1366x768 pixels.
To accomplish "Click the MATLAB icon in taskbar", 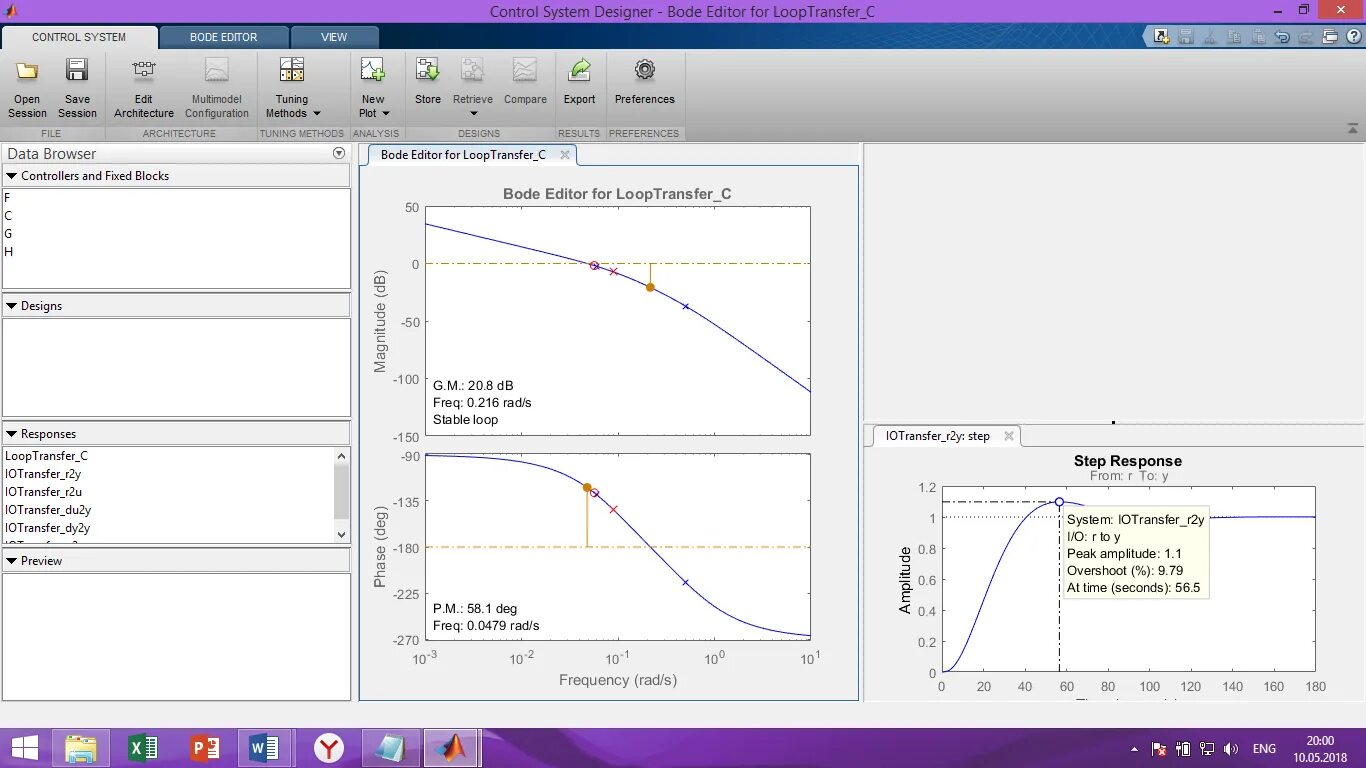I will coord(452,748).
